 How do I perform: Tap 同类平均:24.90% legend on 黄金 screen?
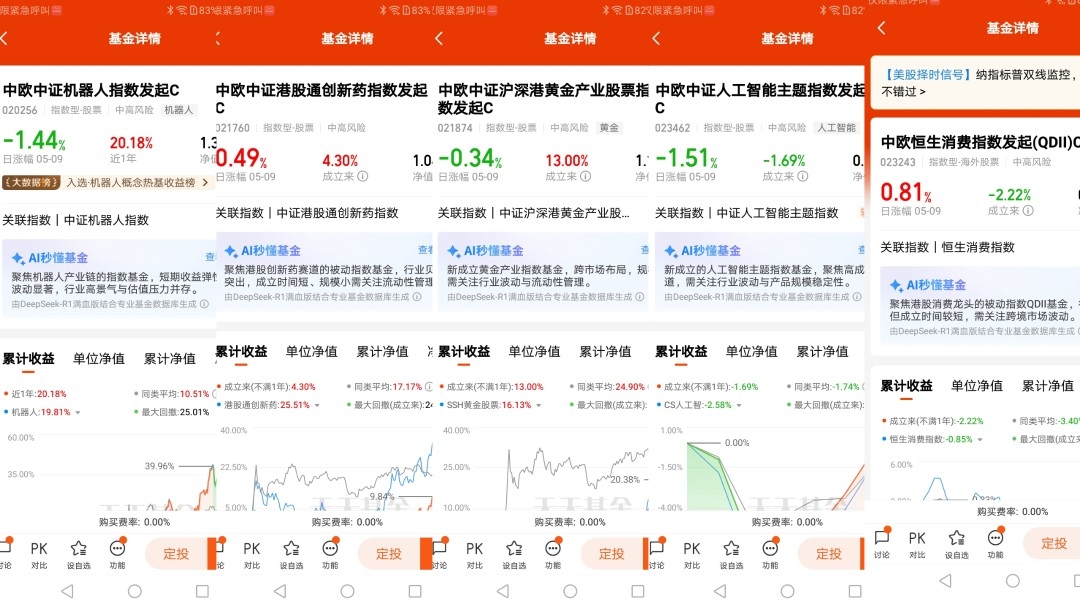608,387
